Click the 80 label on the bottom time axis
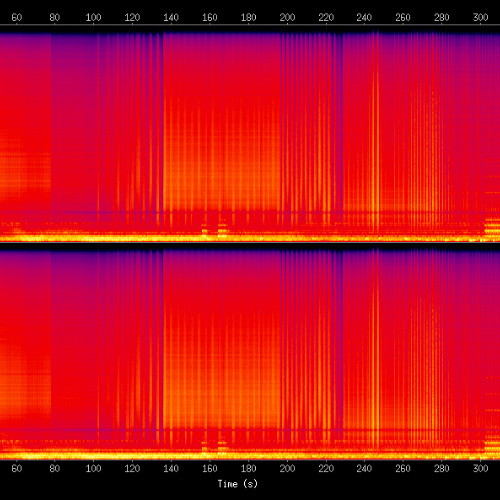This screenshot has height=500, width=500. click(55, 468)
